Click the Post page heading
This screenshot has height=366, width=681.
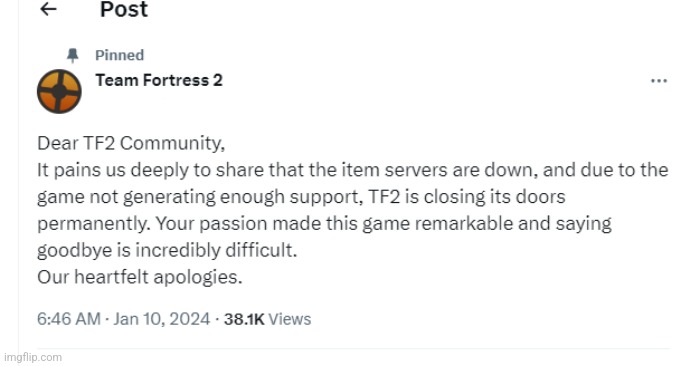coord(124,9)
